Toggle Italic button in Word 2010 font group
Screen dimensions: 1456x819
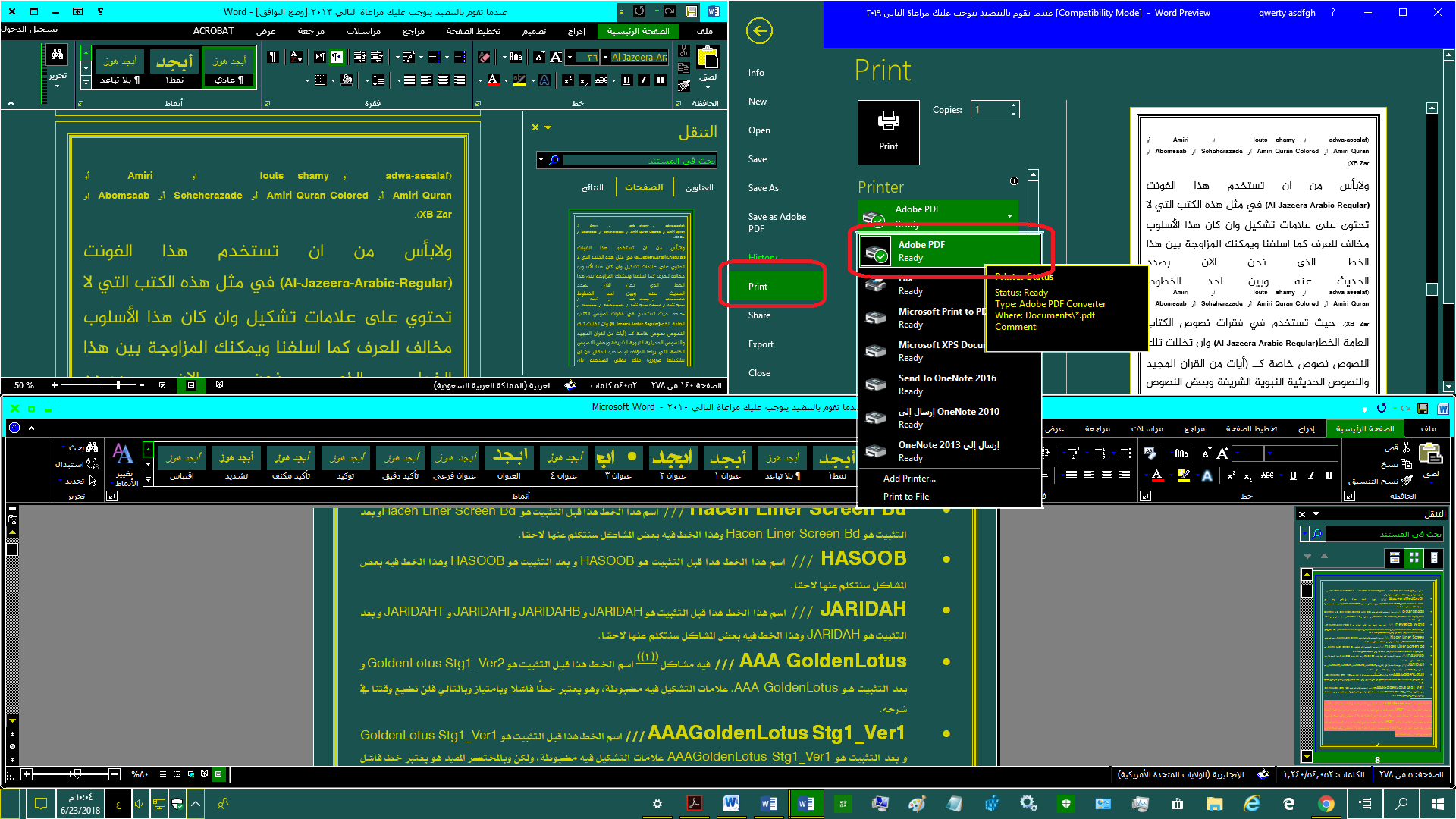[x=1310, y=475]
